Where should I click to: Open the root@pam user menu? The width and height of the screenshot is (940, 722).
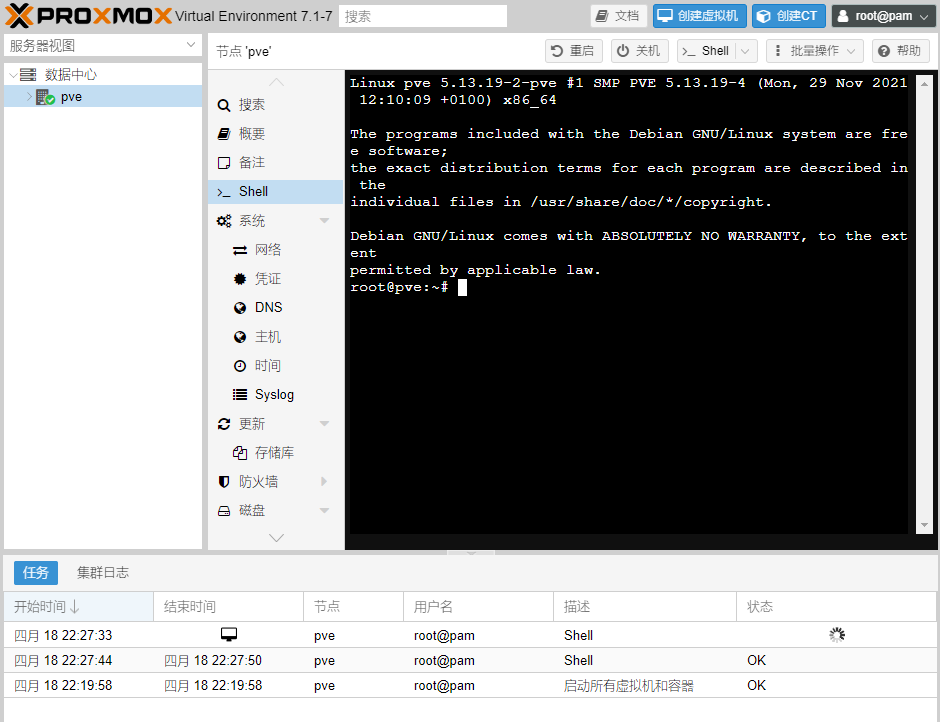point(883,16)
